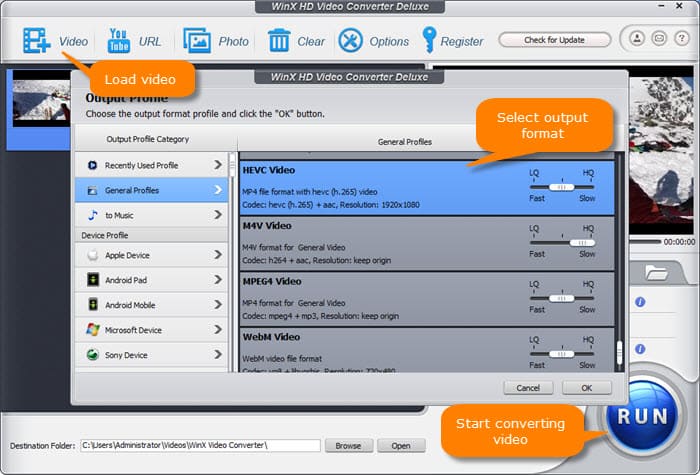Click the General Profiles category icon
Viewport: 700px width, 475px height.
tap(92, 191)
